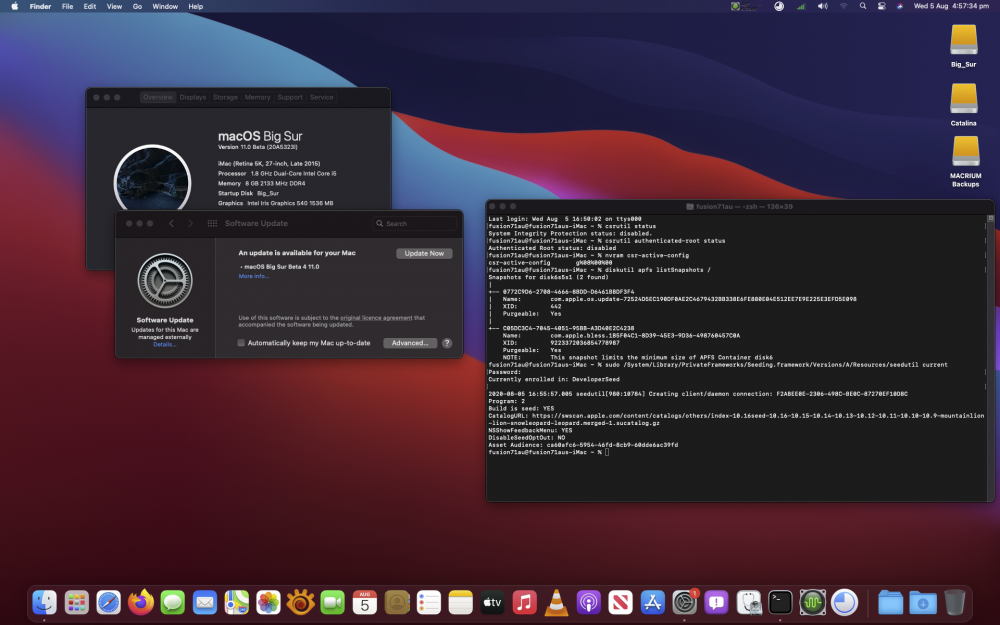The width and height of the screenshot is (1000, 625).
Task: Open Activity Monitor style green waveform app
Action: (812, 602)
